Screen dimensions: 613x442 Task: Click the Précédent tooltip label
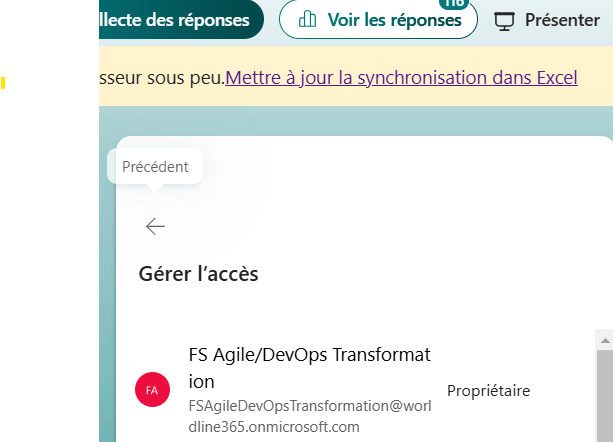coord(155,167)
